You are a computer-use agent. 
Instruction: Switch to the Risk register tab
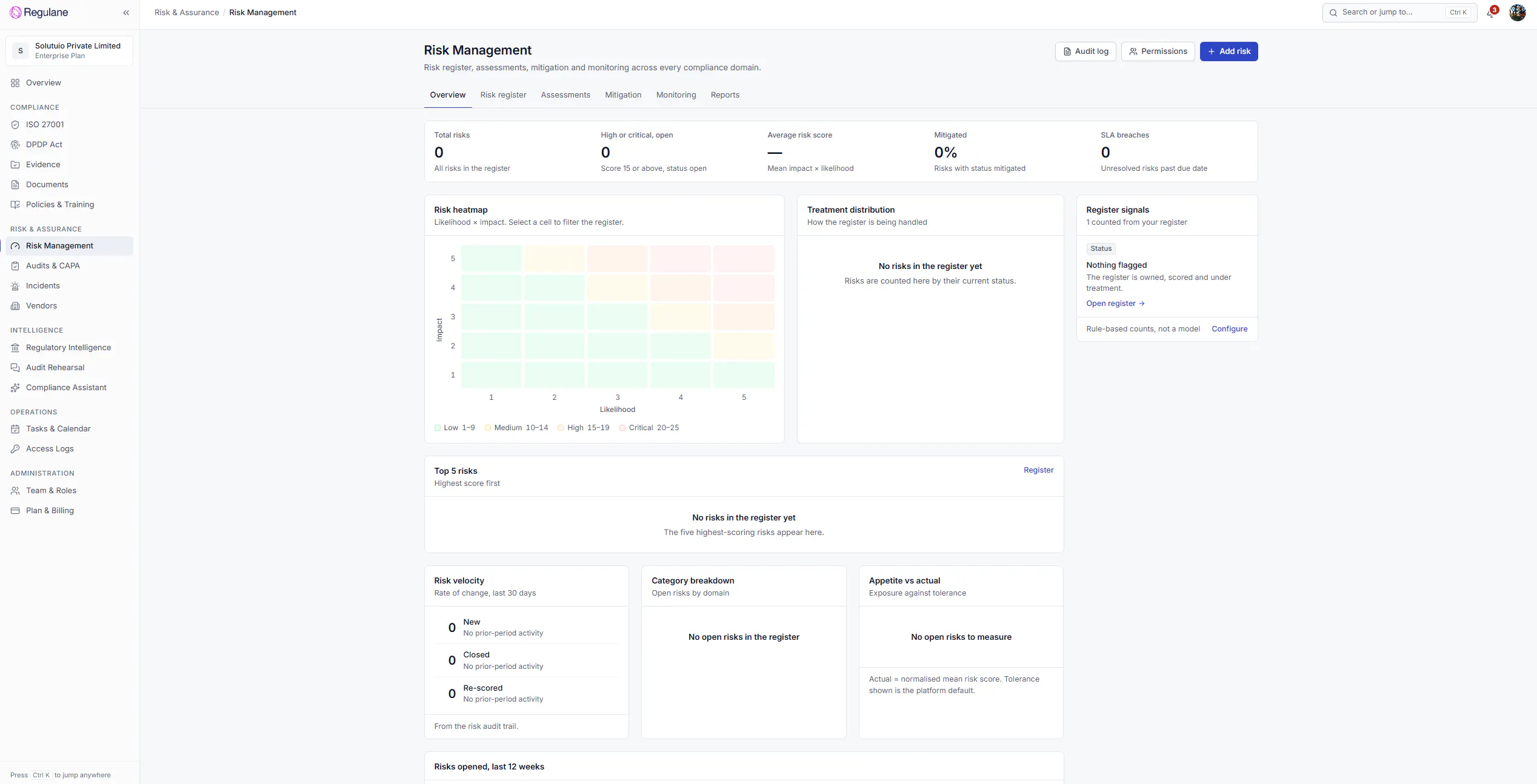(503, 95)
